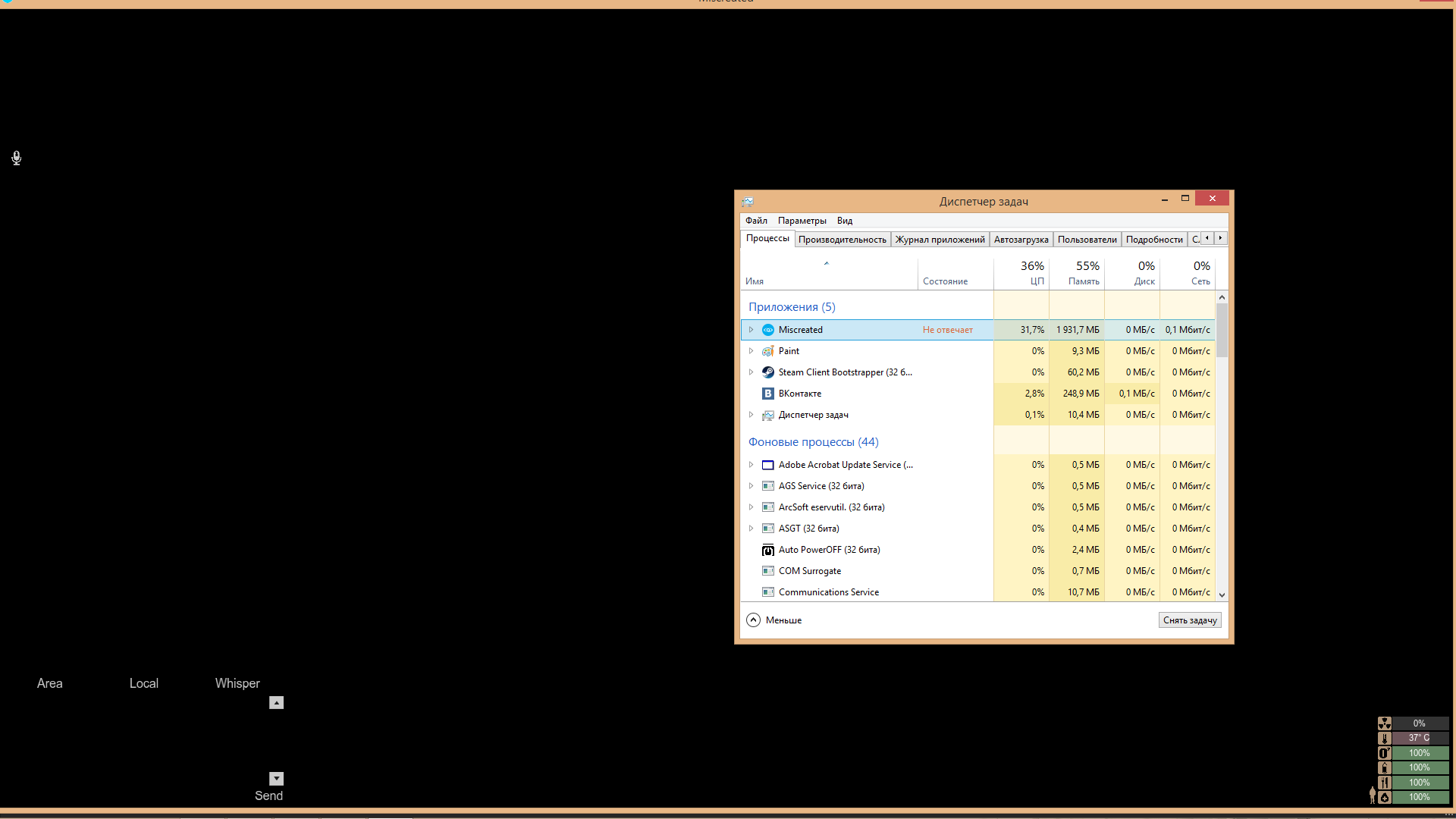1456x819 pixels.
Task: Sort by the Состояние column header
Action: [x=955, y=273]
